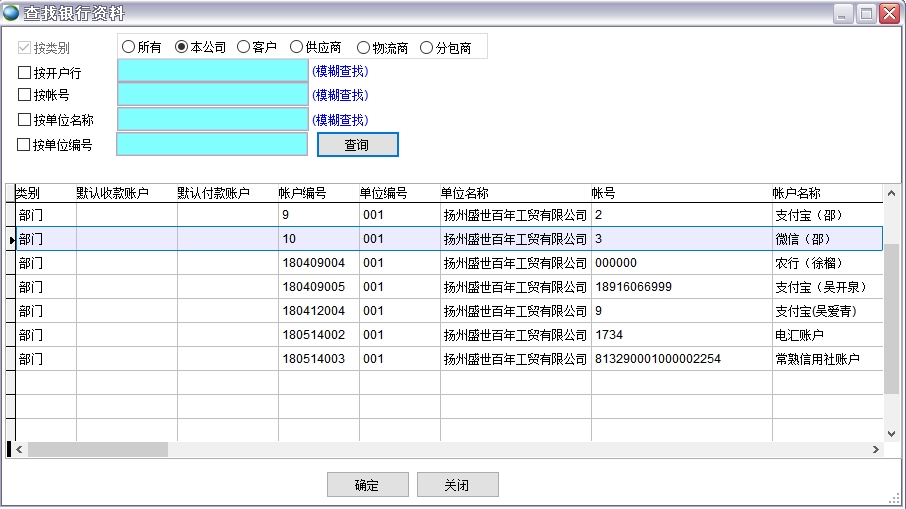
Task: Choose the 供应商 radio button
Action: [x=297, y=47]
